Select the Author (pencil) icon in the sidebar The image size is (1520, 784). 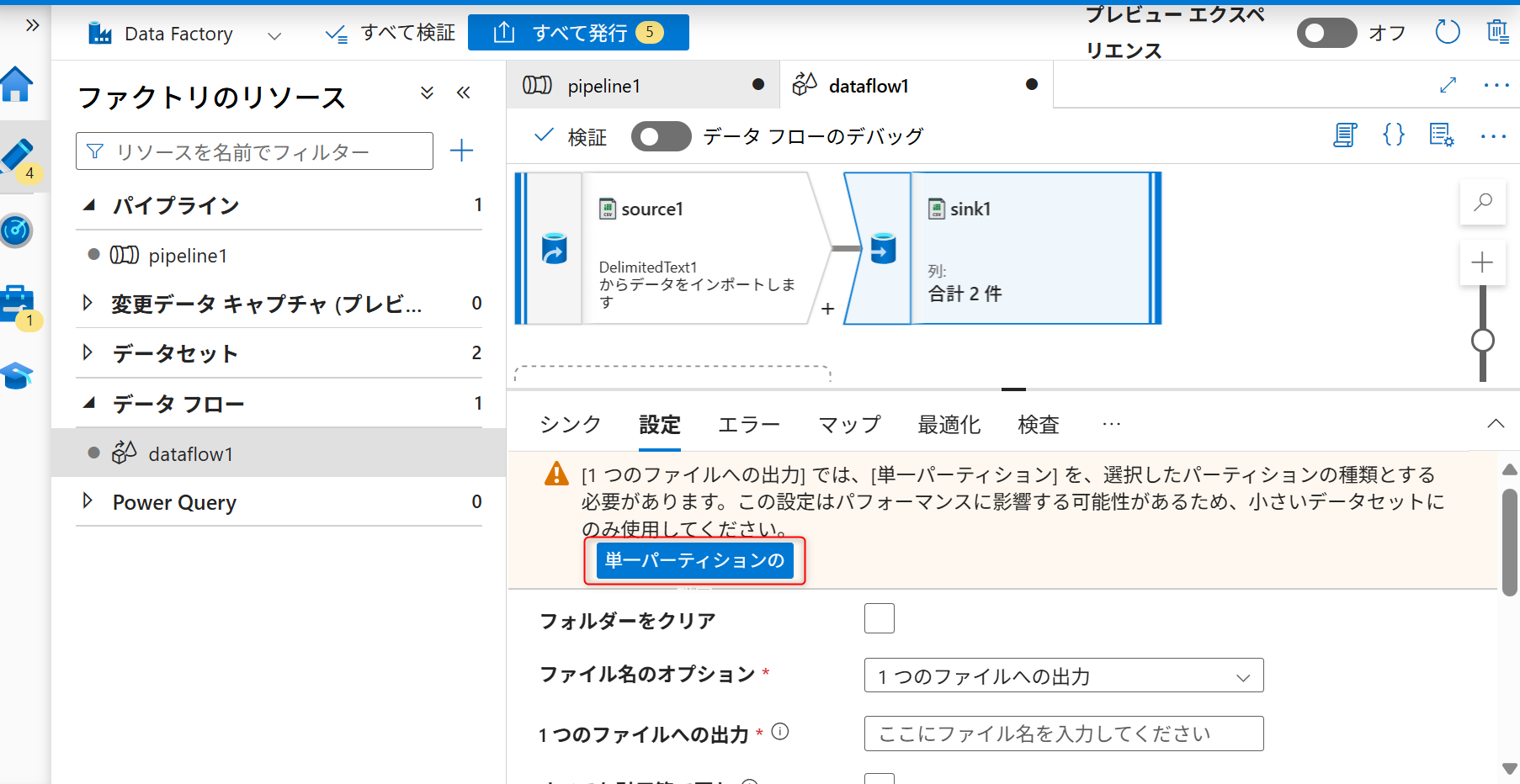pos(17,153)
